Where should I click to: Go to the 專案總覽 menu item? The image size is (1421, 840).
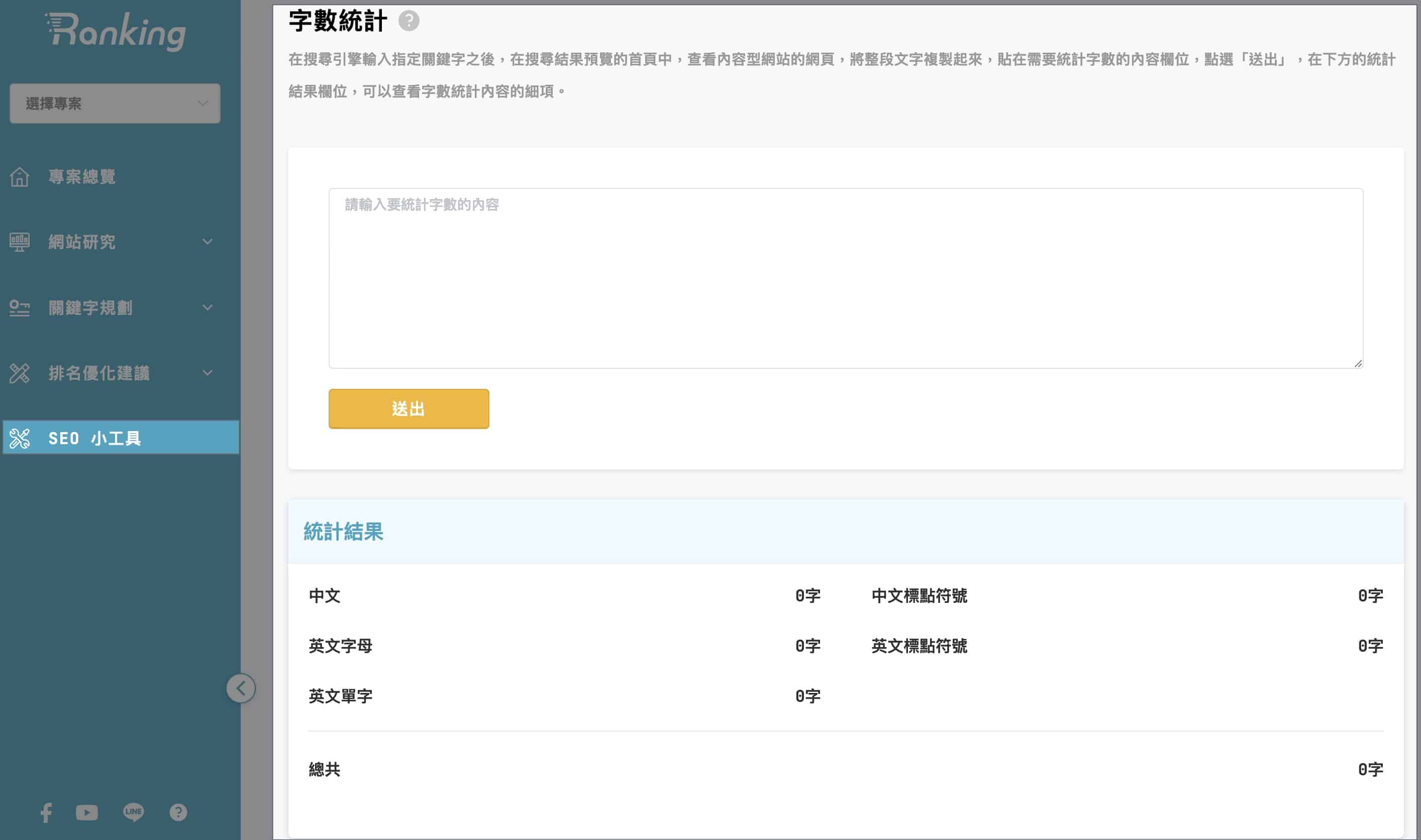click(x=82, y=177)
